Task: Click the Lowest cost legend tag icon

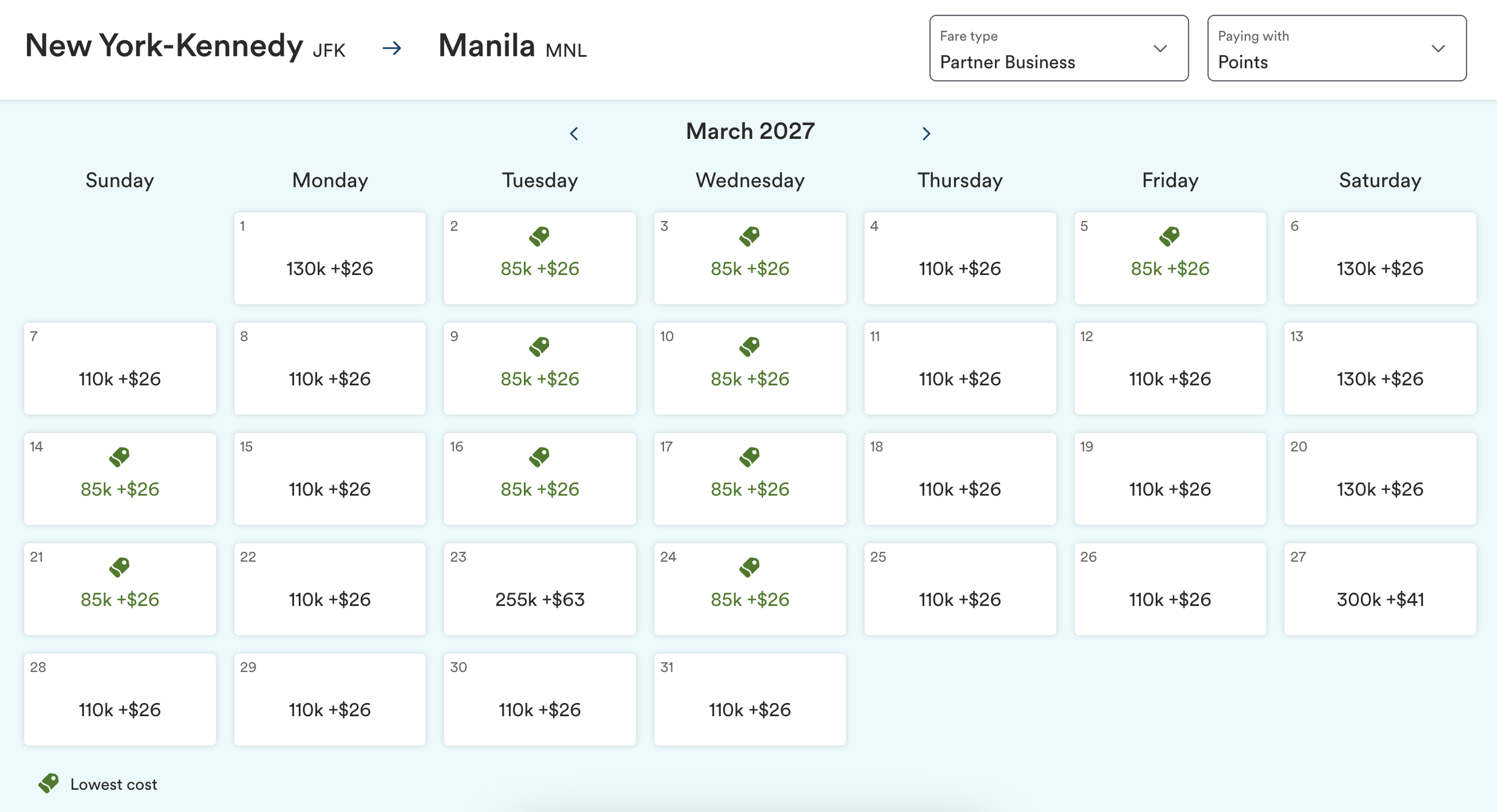Action: tap(49, 783)
